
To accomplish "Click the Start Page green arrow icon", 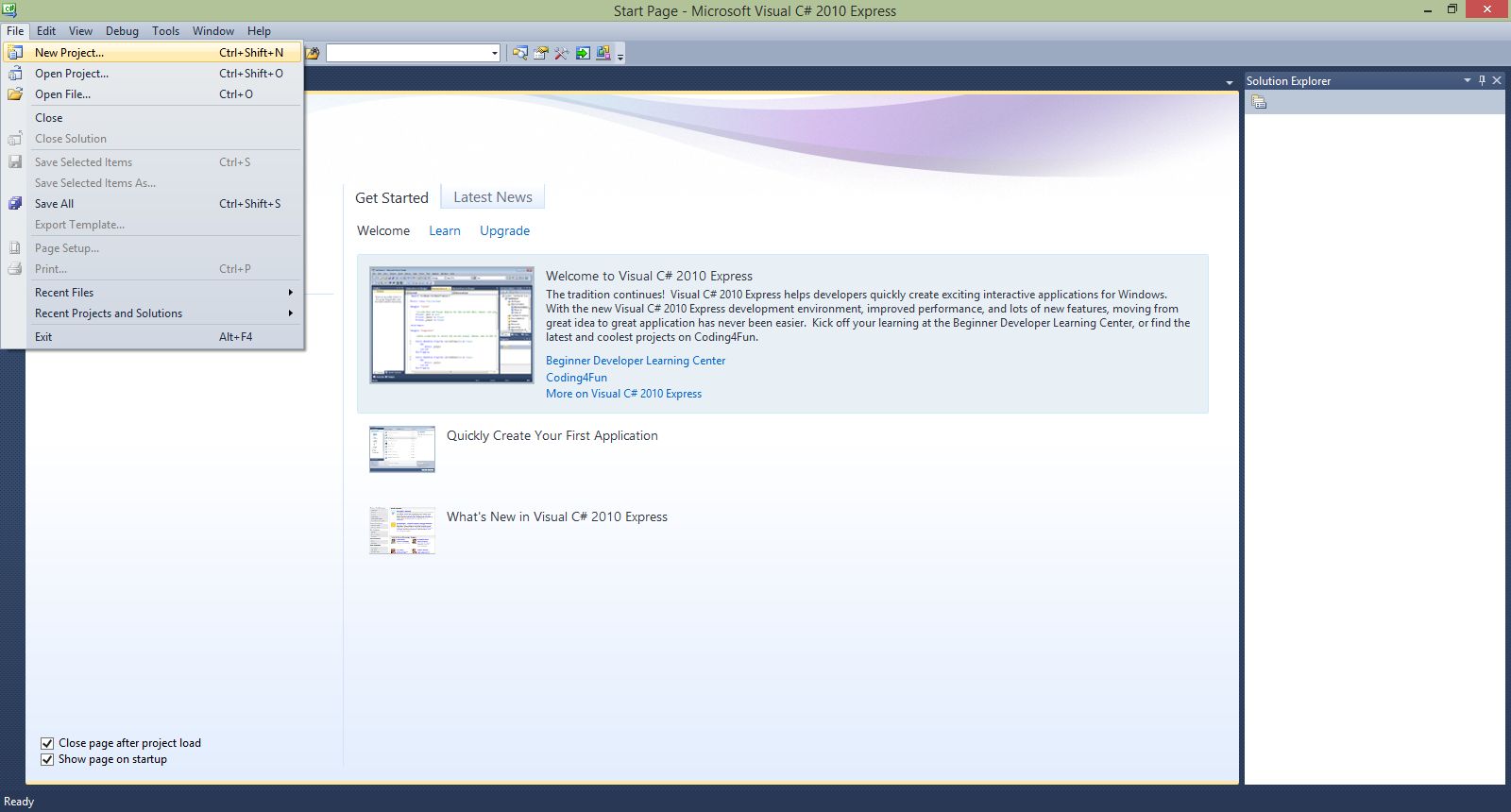I will point(583,53).
